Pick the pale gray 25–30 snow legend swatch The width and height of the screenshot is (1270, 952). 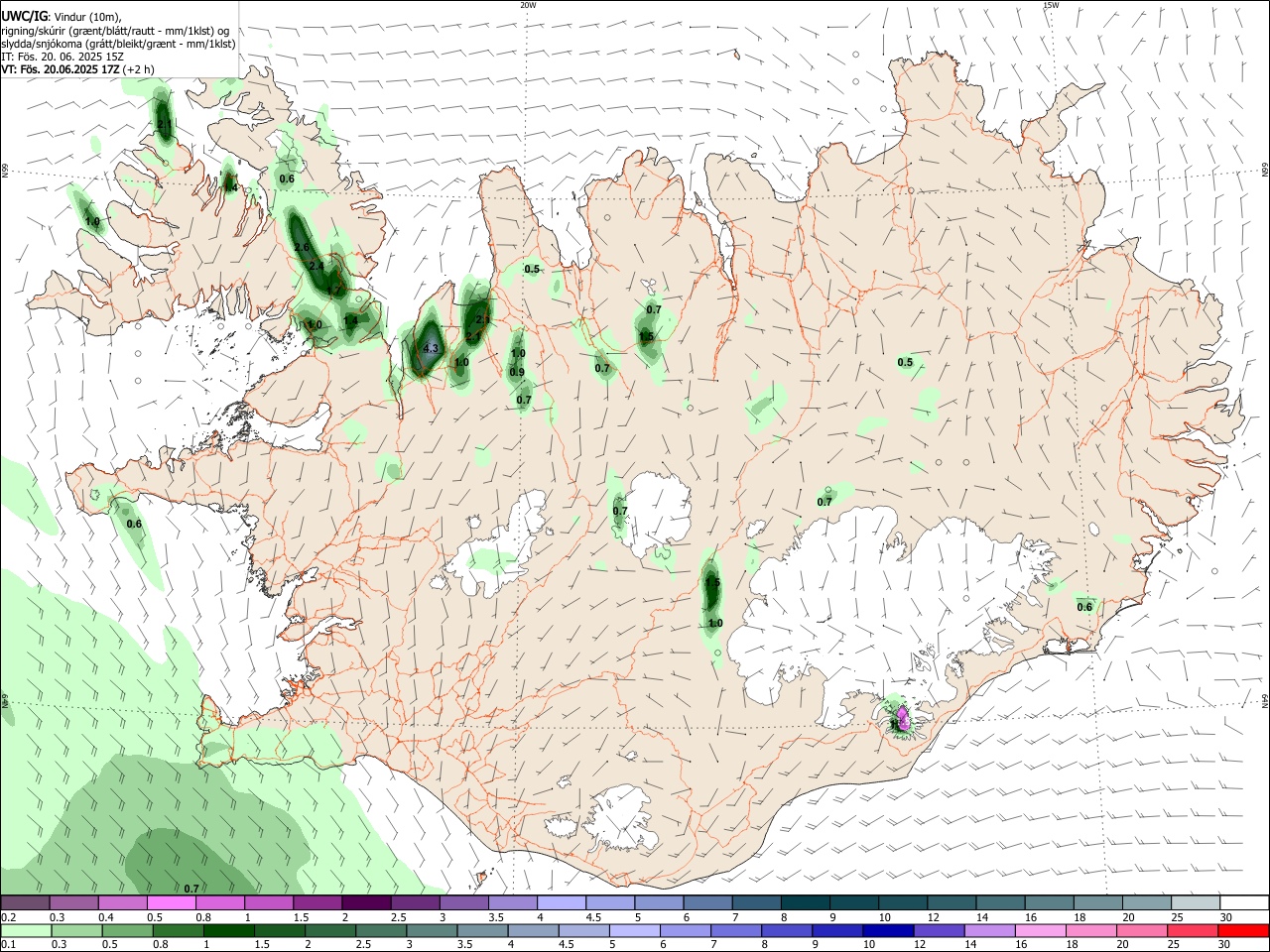click(1195, 902)
